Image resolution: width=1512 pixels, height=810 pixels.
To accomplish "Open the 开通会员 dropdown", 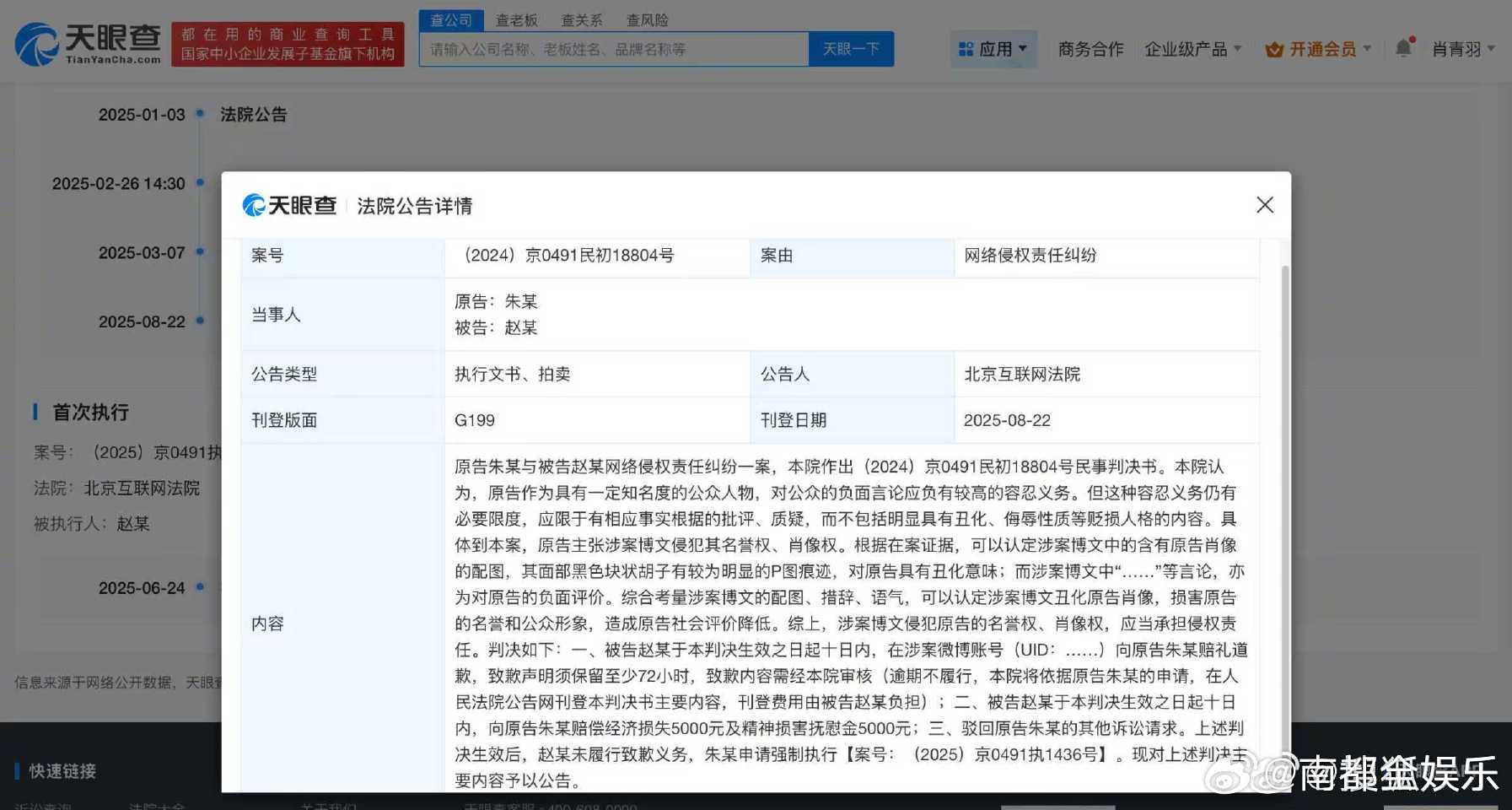I will [1318, 49].
